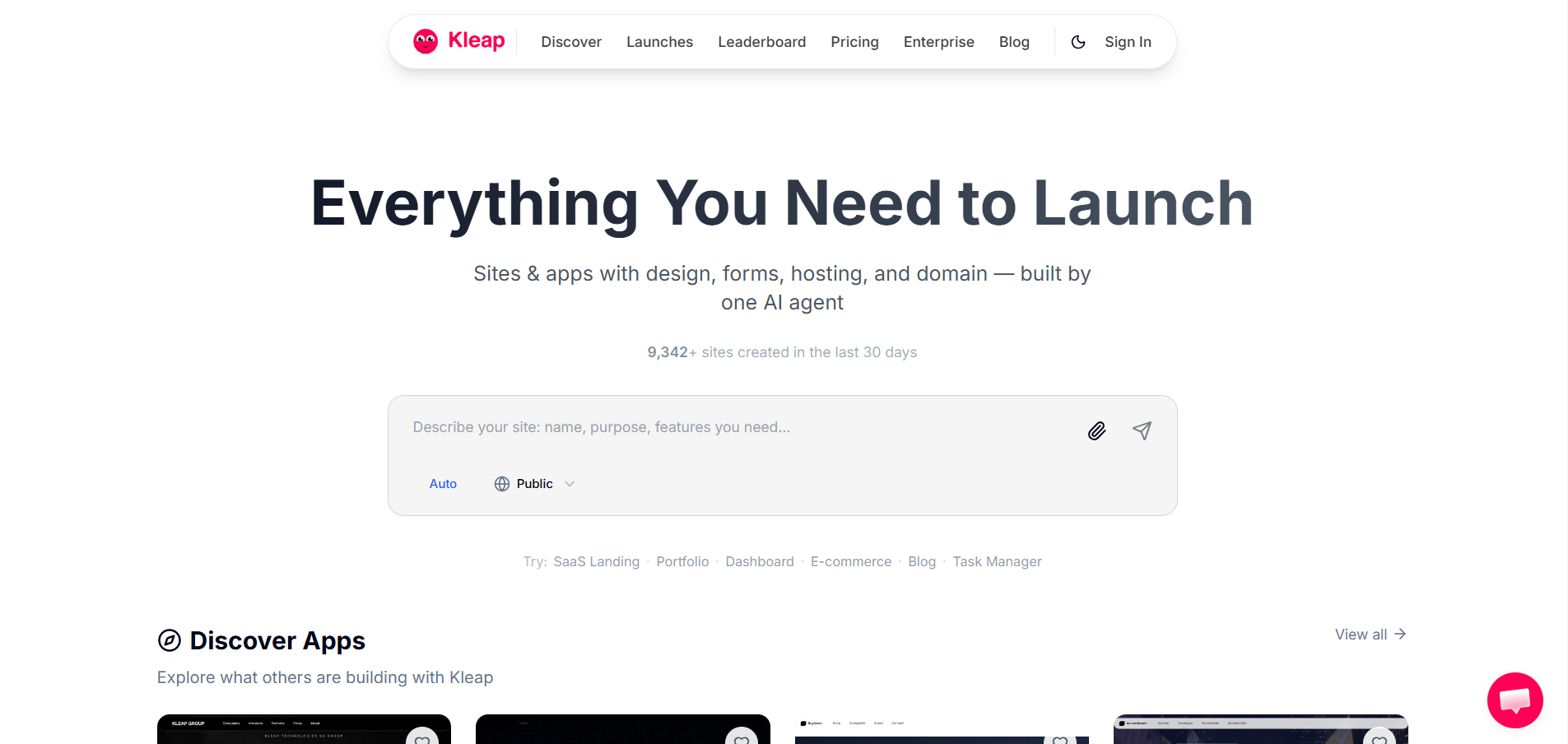
Task: Click the compass icon beside Discover Apps
Action: point(168,639)
